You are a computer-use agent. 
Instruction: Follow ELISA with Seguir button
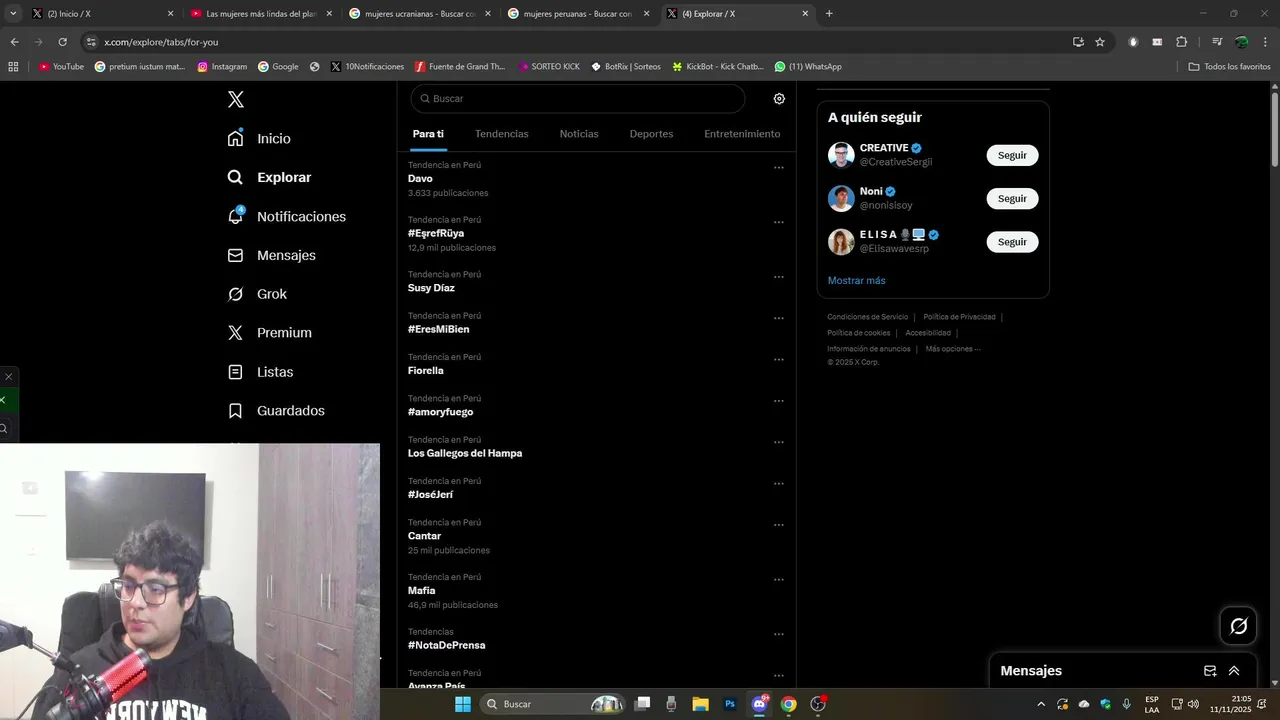(x=1012, y=242)
